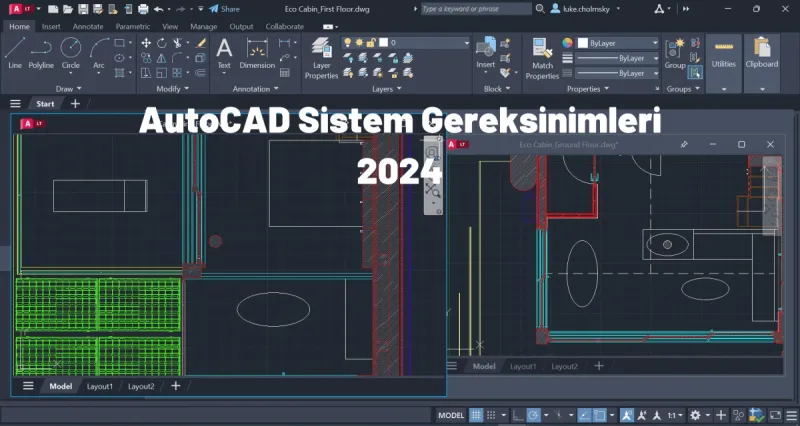This screenshot has height=426, width=800.
Task: Expand the Block panel
Action: pyautogui.click(x=497, y=89)
